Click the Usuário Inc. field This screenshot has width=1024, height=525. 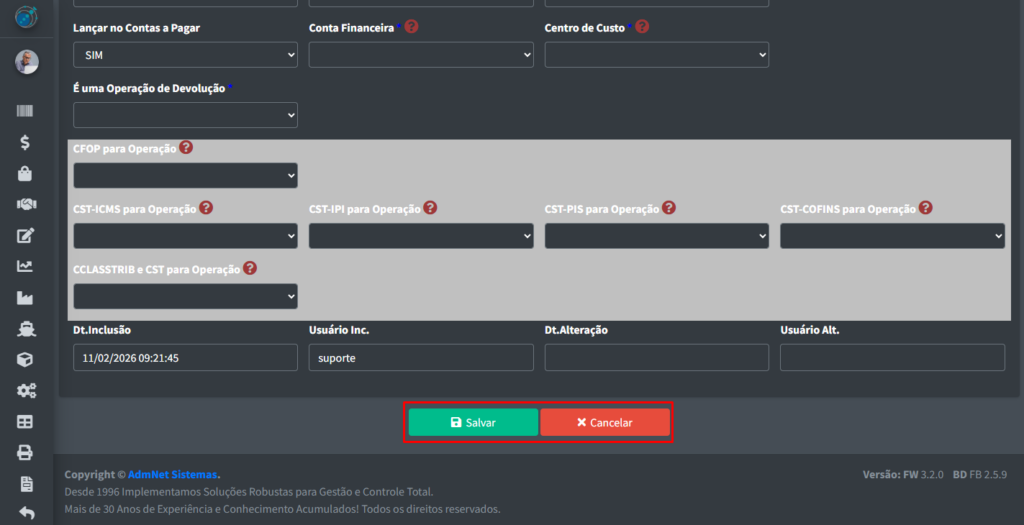pos(421,358)
